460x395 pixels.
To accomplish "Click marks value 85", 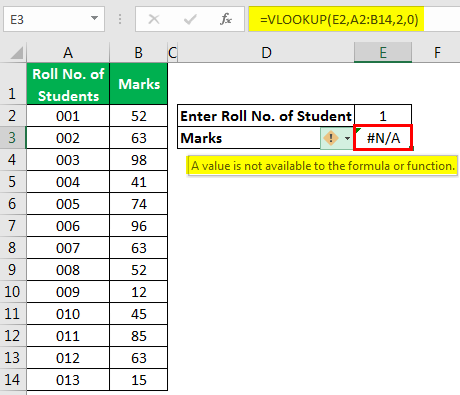I will 139,336.
